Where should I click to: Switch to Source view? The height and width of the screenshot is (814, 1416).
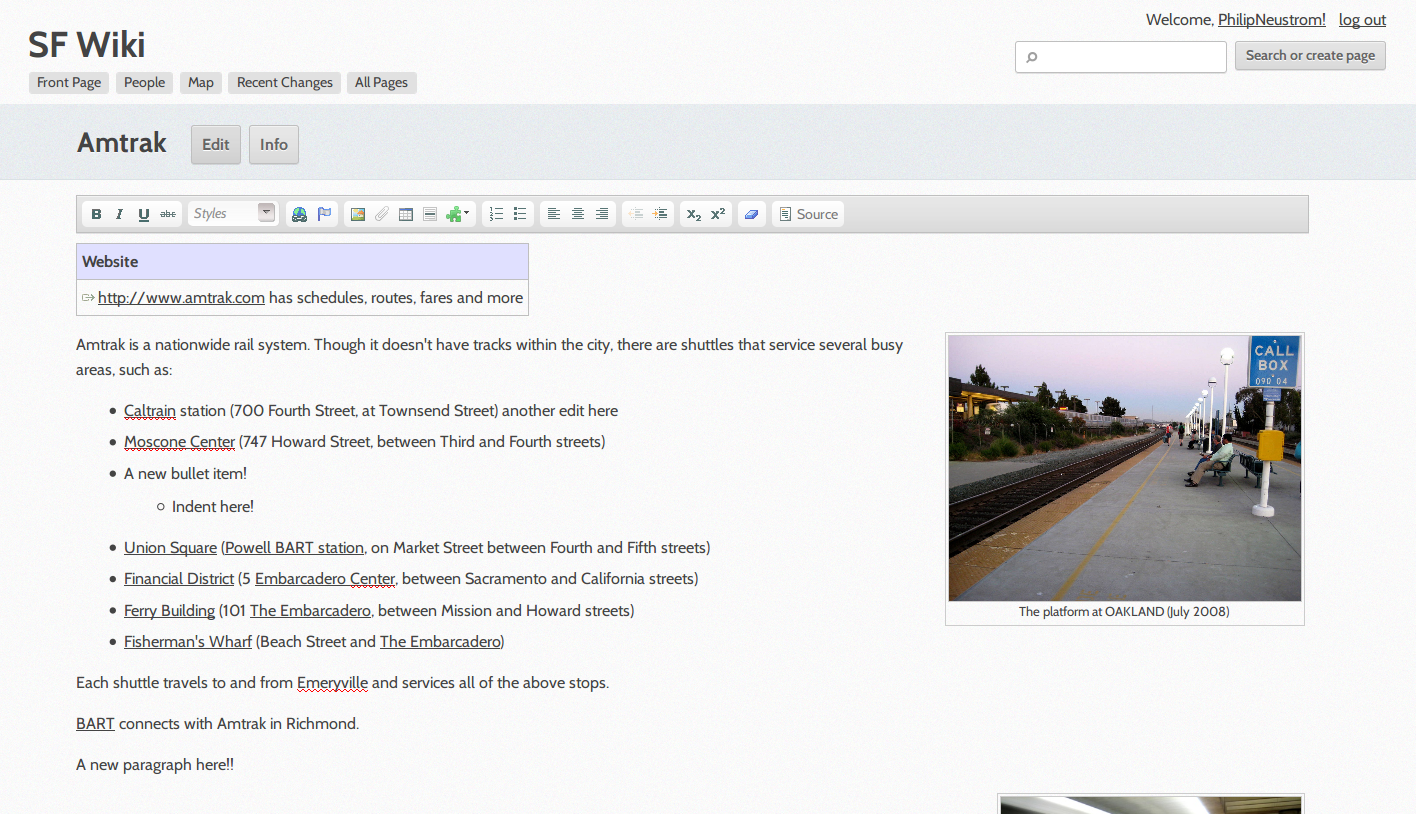click(808, 214)
